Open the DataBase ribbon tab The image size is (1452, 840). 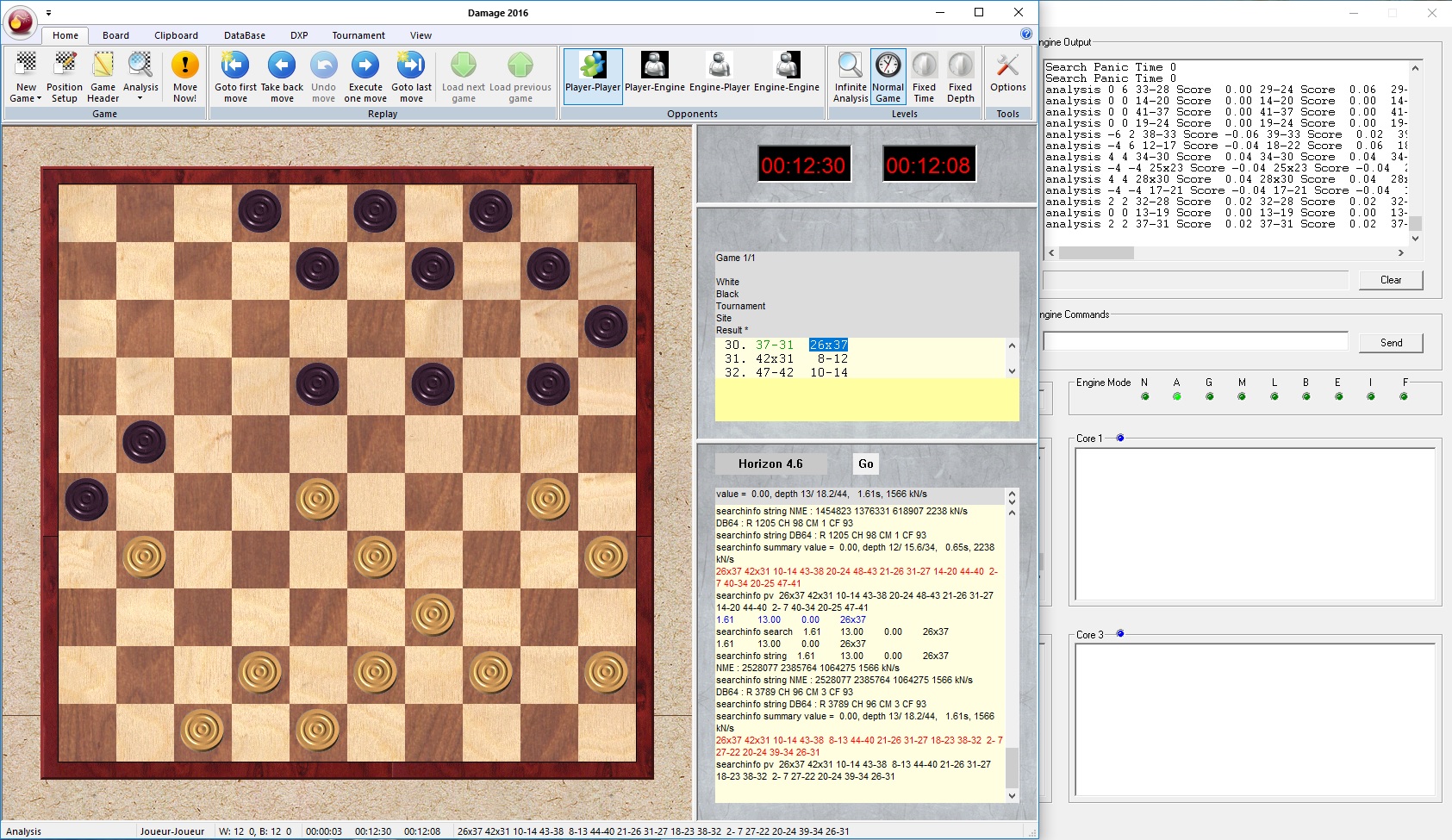click(244, 35)
